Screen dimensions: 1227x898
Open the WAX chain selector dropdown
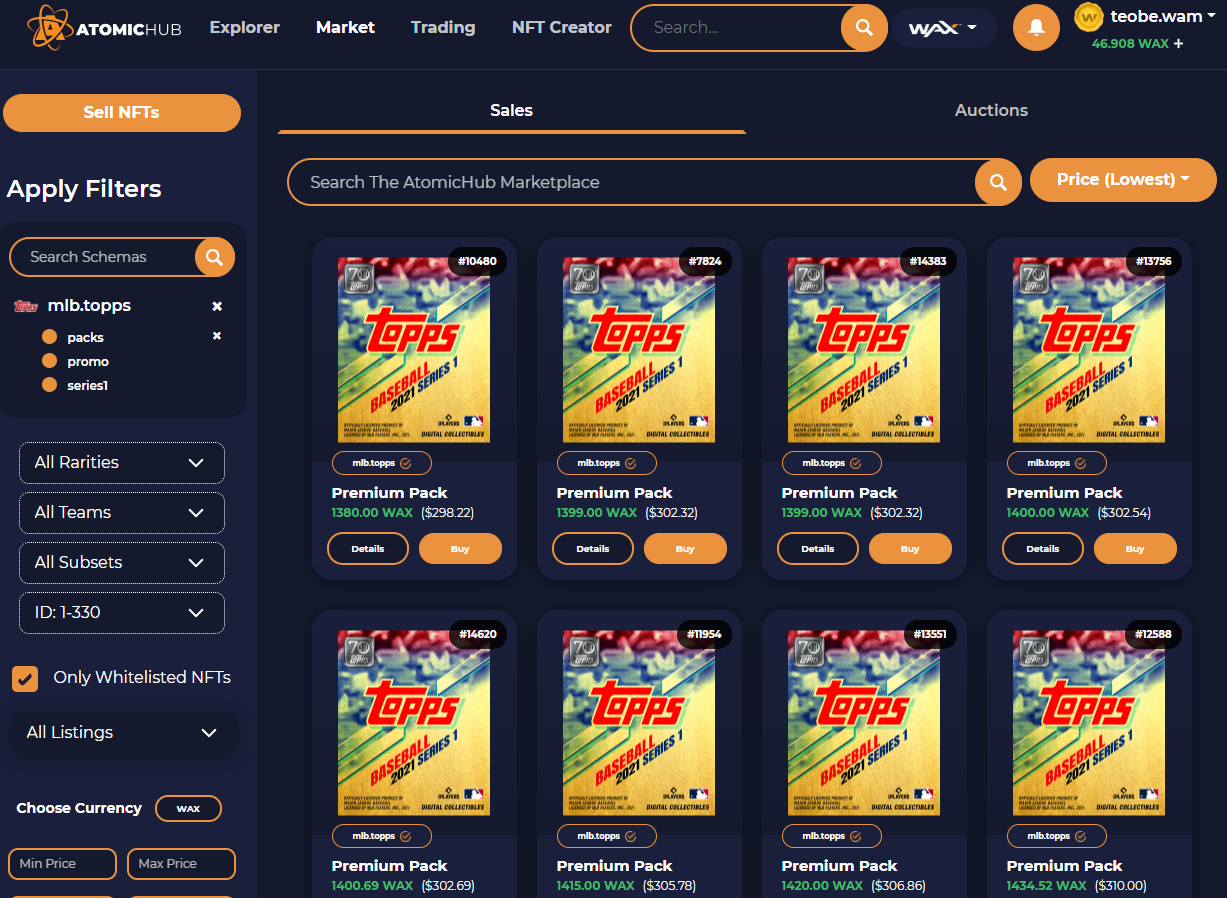click(x=944, y=28)
